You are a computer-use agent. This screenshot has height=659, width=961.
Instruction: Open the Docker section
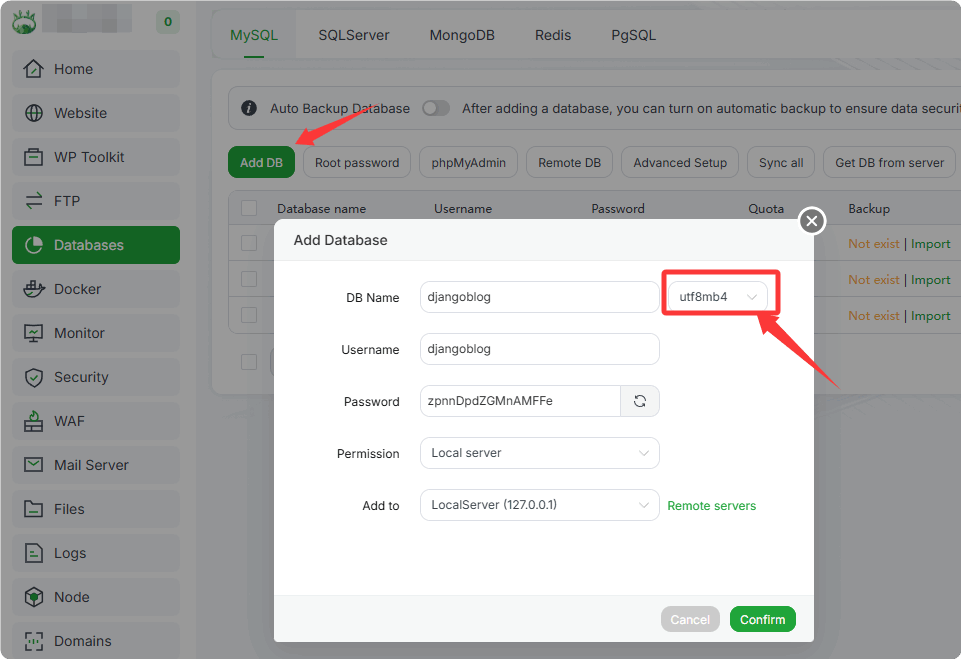coord(96,289)
